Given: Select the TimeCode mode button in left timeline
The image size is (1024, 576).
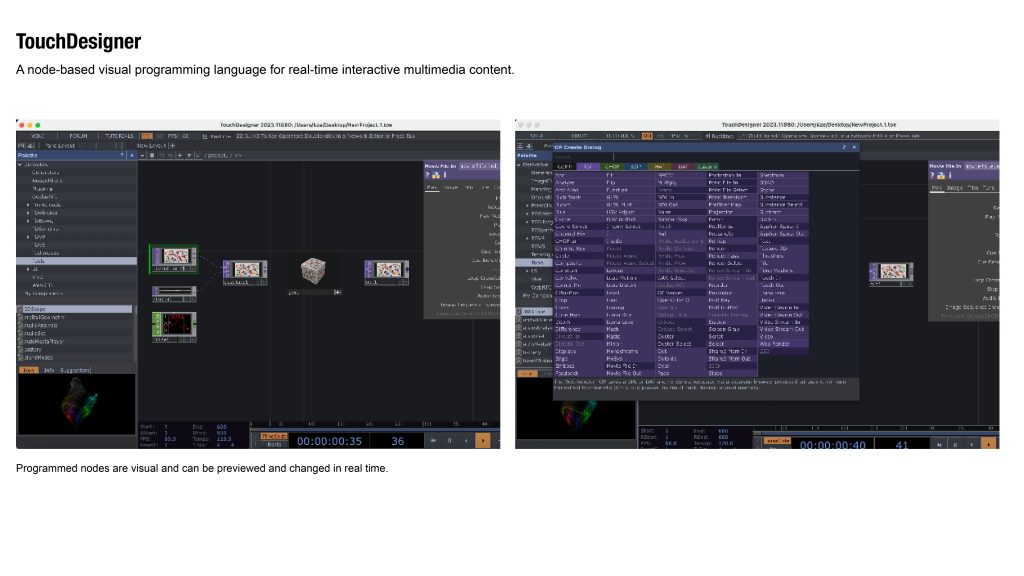Looking at the screenshot, I should point(274,436).
